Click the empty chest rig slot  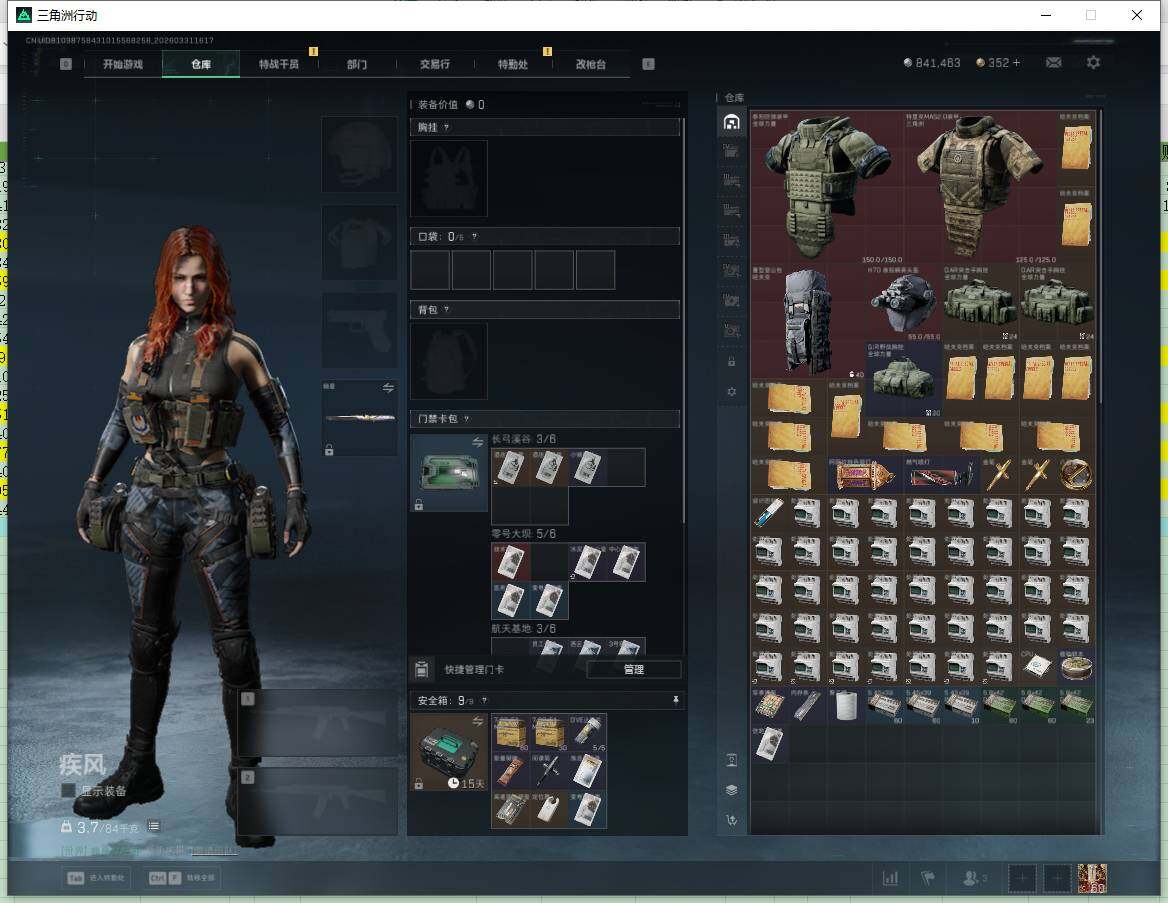coord(449,179)
